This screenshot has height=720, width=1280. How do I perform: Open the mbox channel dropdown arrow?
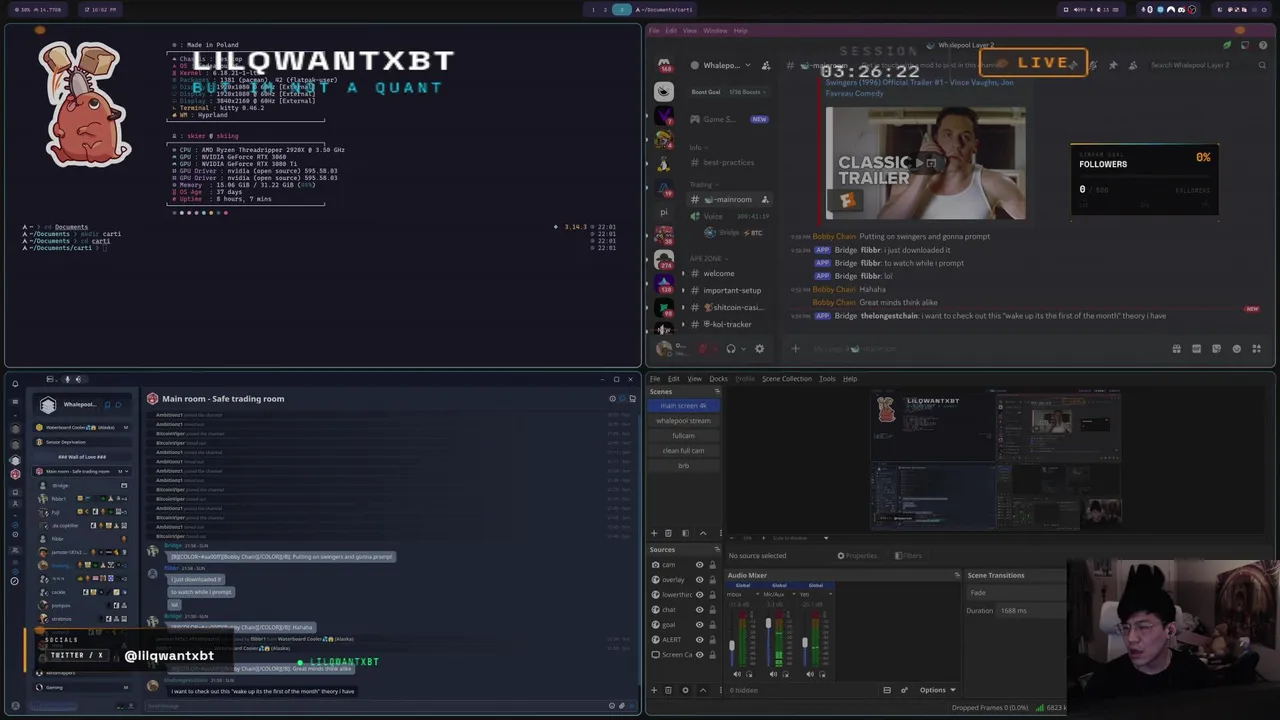[757, 595]
